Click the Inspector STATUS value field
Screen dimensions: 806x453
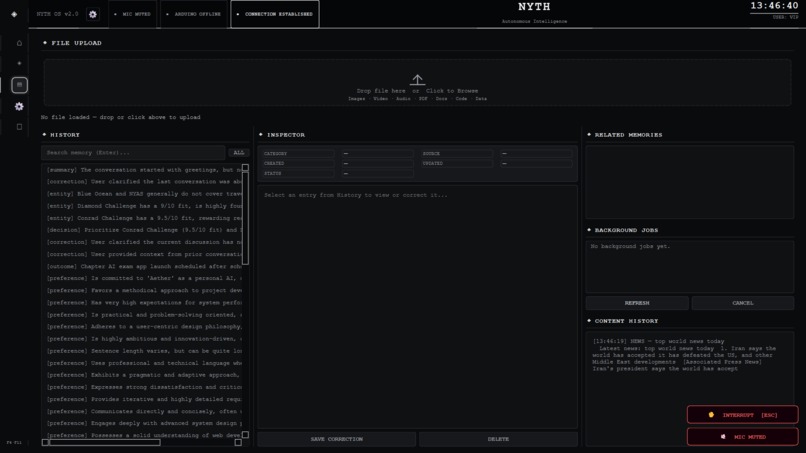[377, 174]
